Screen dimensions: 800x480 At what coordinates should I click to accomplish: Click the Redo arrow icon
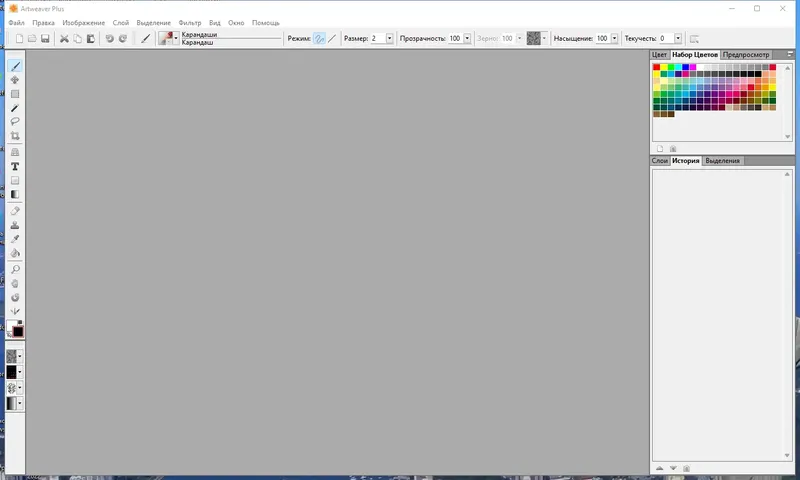click(122, 39)
